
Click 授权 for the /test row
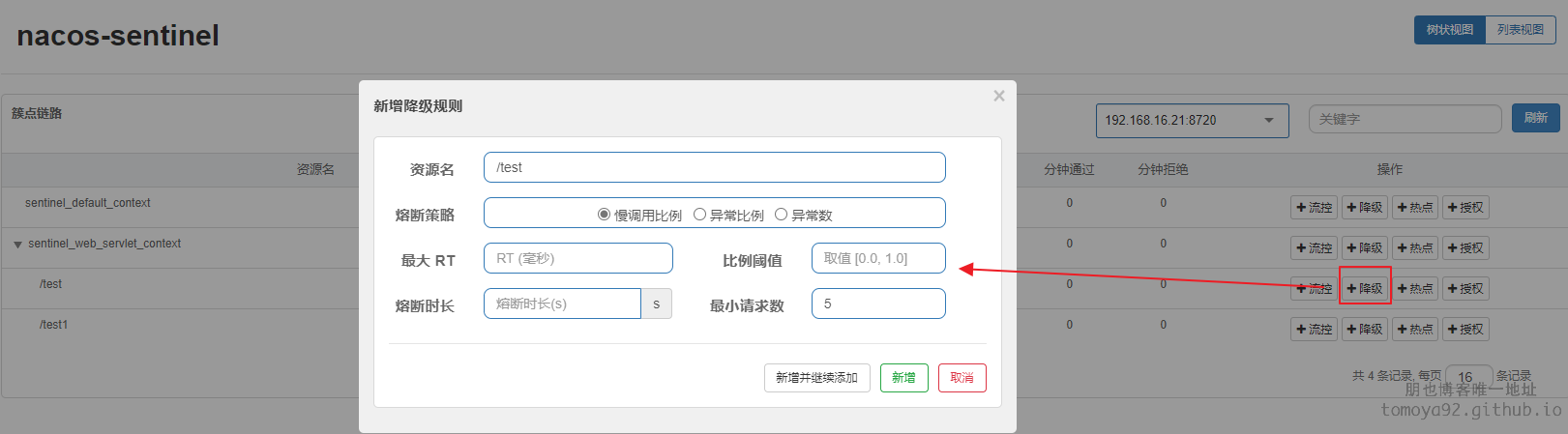point(1465,288)
